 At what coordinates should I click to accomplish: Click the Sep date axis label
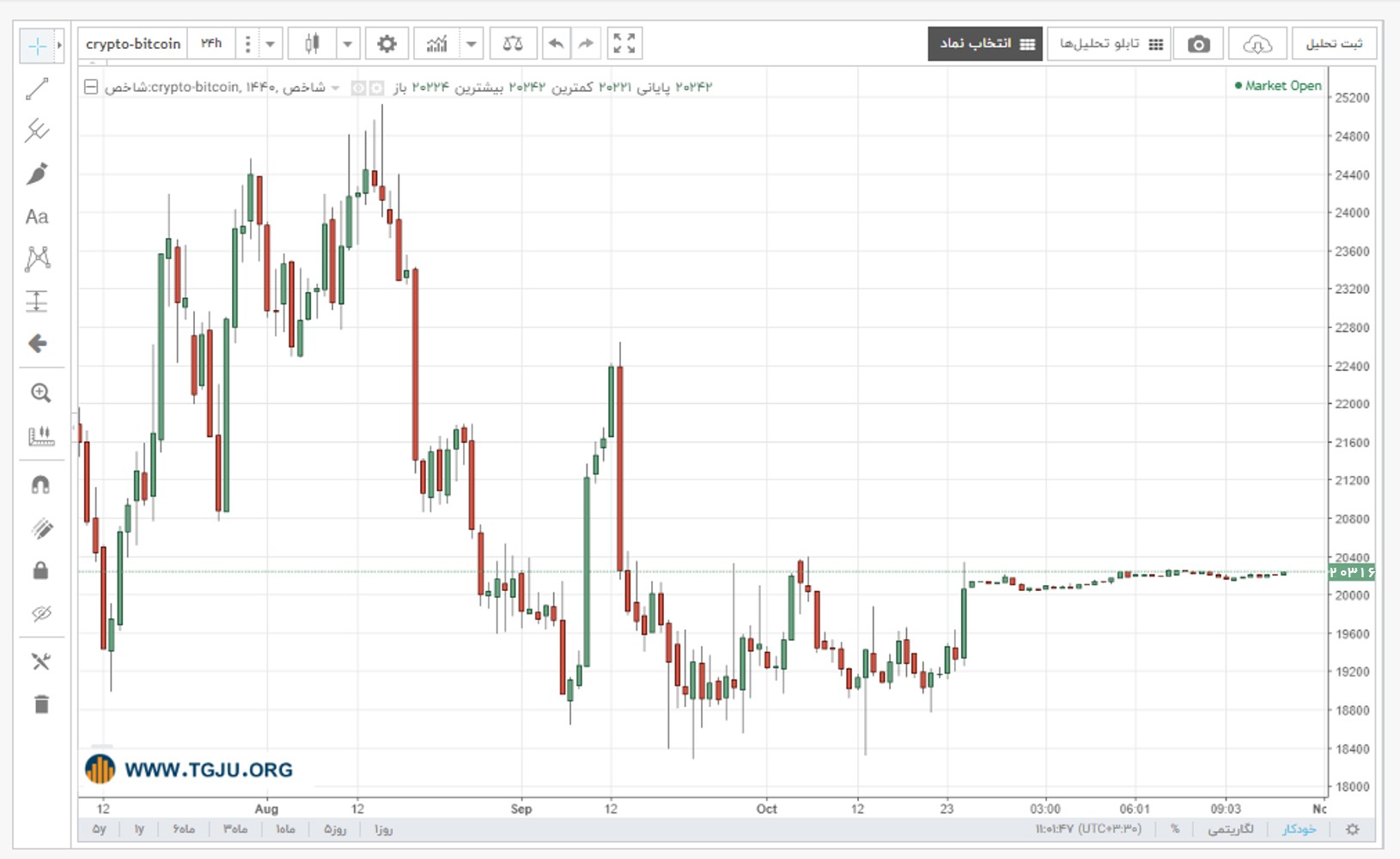[x=521, y=809]
